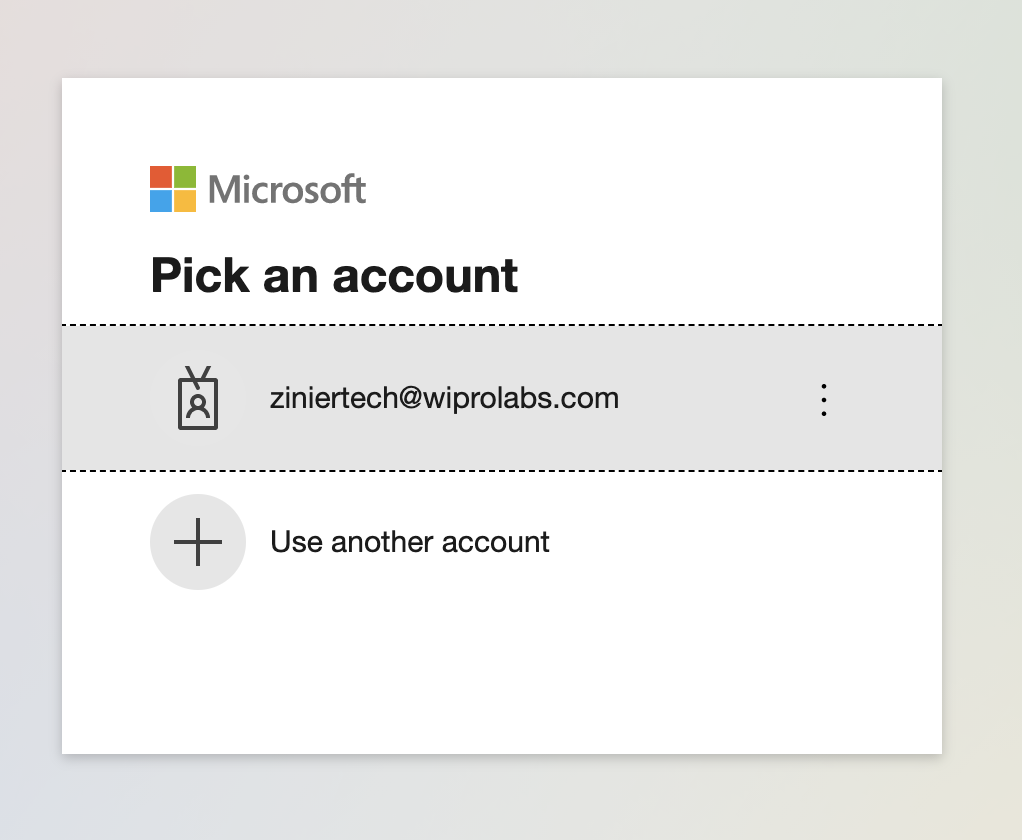Click the gray circle around the plus sign
Screen dimensions: 1022x840
pos(198,542)
